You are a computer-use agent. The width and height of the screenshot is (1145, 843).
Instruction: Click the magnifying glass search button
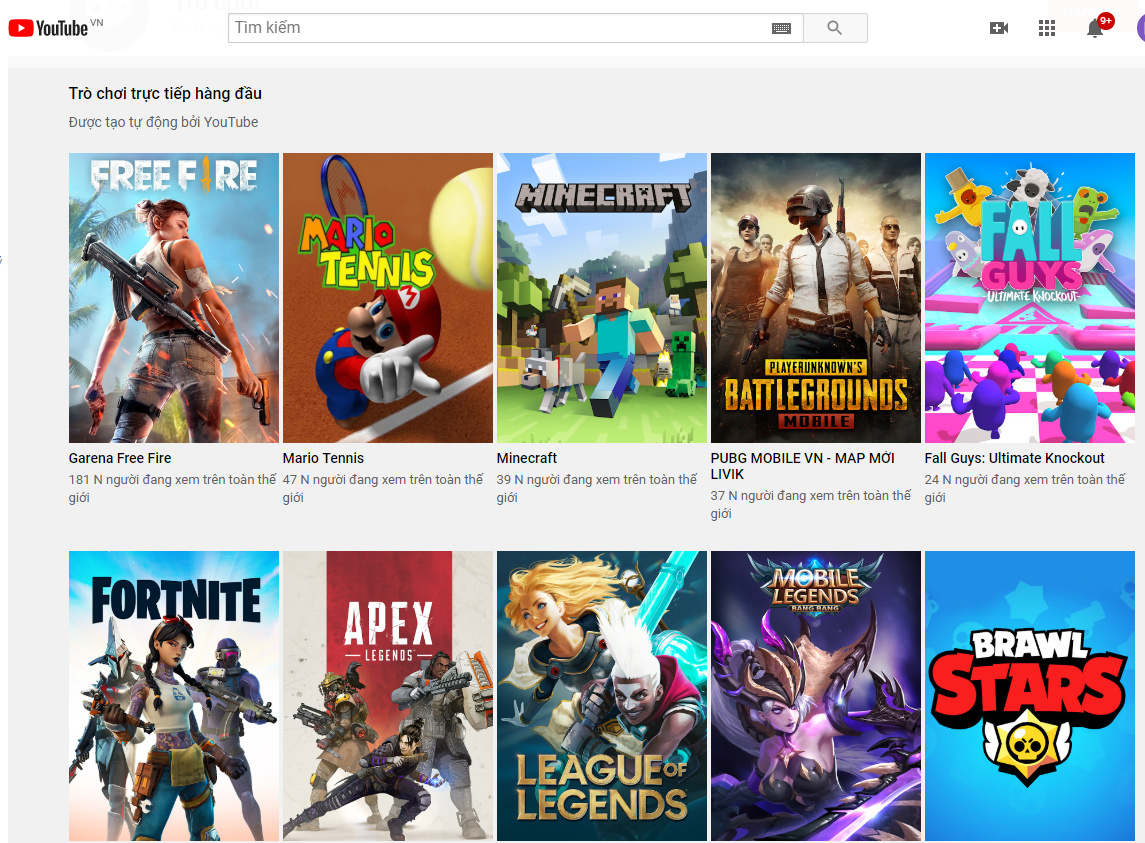(835, 28)
